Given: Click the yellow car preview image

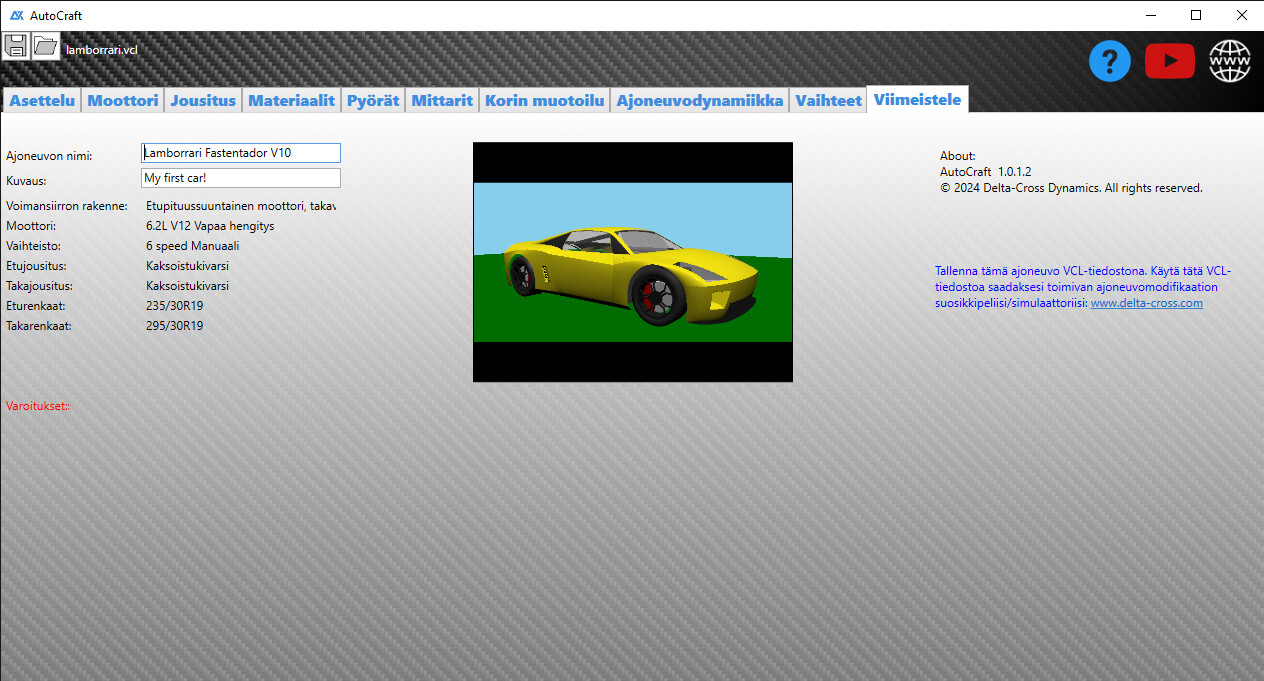Looking at the screenshot, I should coord(632,262).
